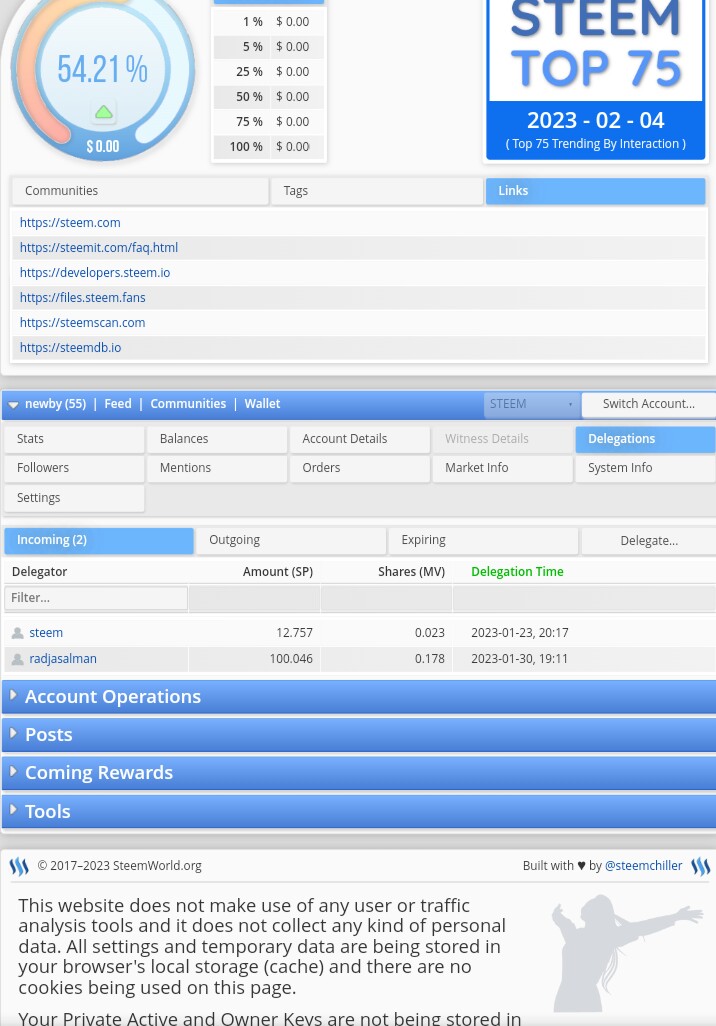Switch to the Communities tab above links
The width and height of the screenshot is (716, 1026).
[140, 191]
